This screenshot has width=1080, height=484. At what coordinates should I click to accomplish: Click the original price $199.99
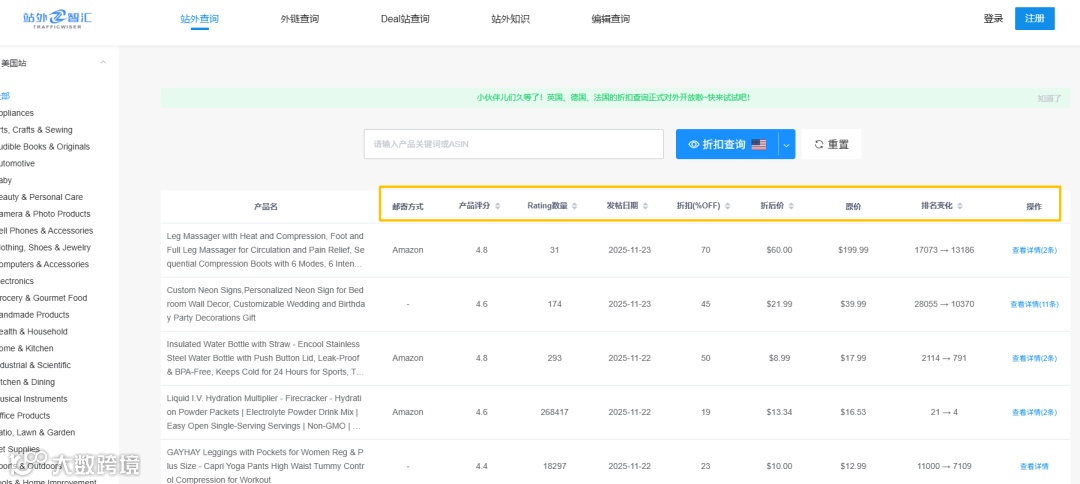pyautogui.click(x=853, y=250)
